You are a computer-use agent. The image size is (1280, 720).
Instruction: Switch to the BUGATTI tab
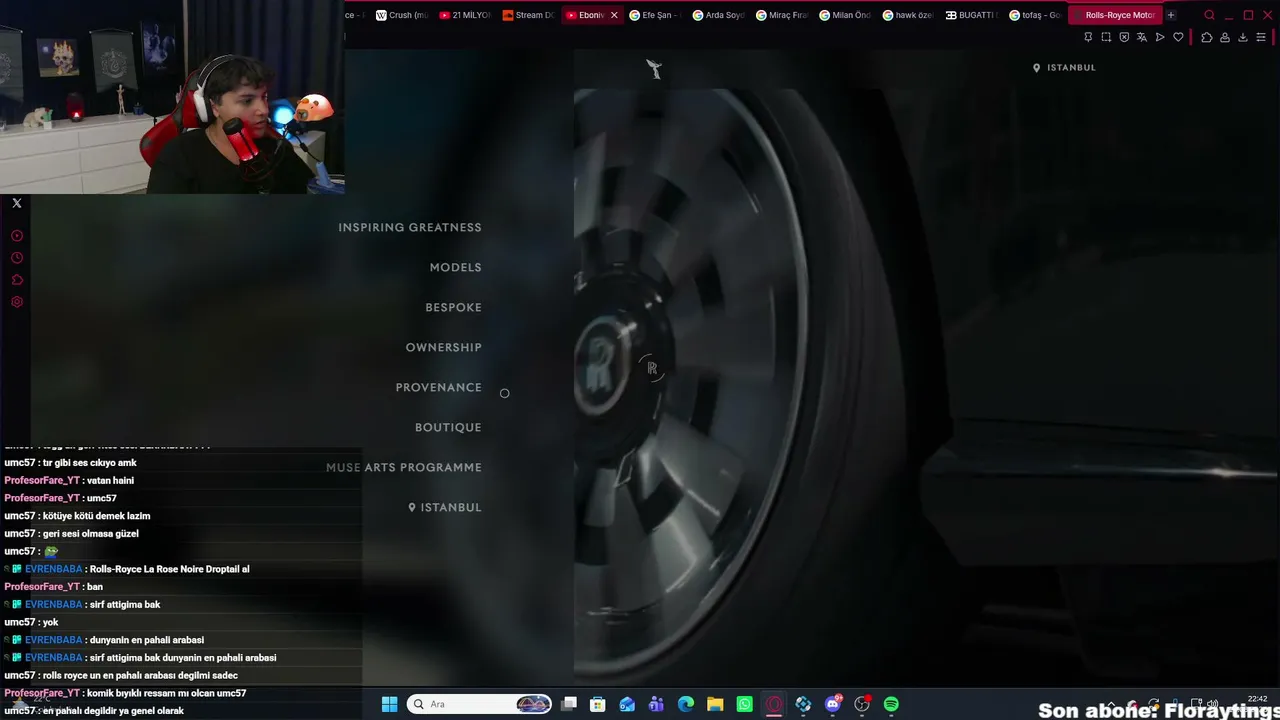(971, 15)
